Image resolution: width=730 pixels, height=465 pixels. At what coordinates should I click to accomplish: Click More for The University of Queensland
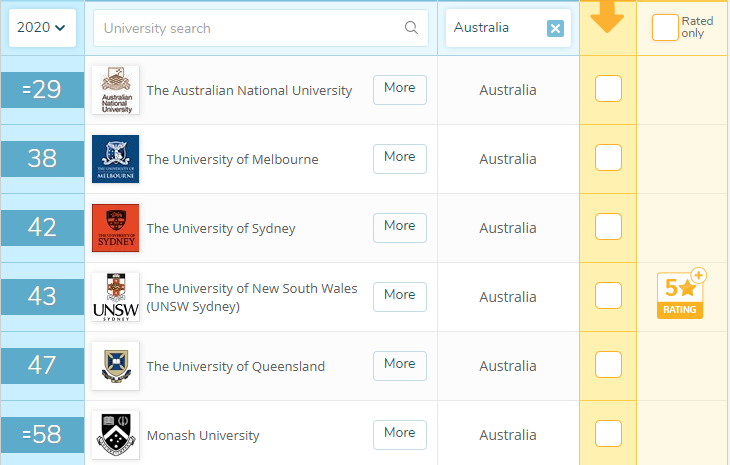[x=399, y=365]
